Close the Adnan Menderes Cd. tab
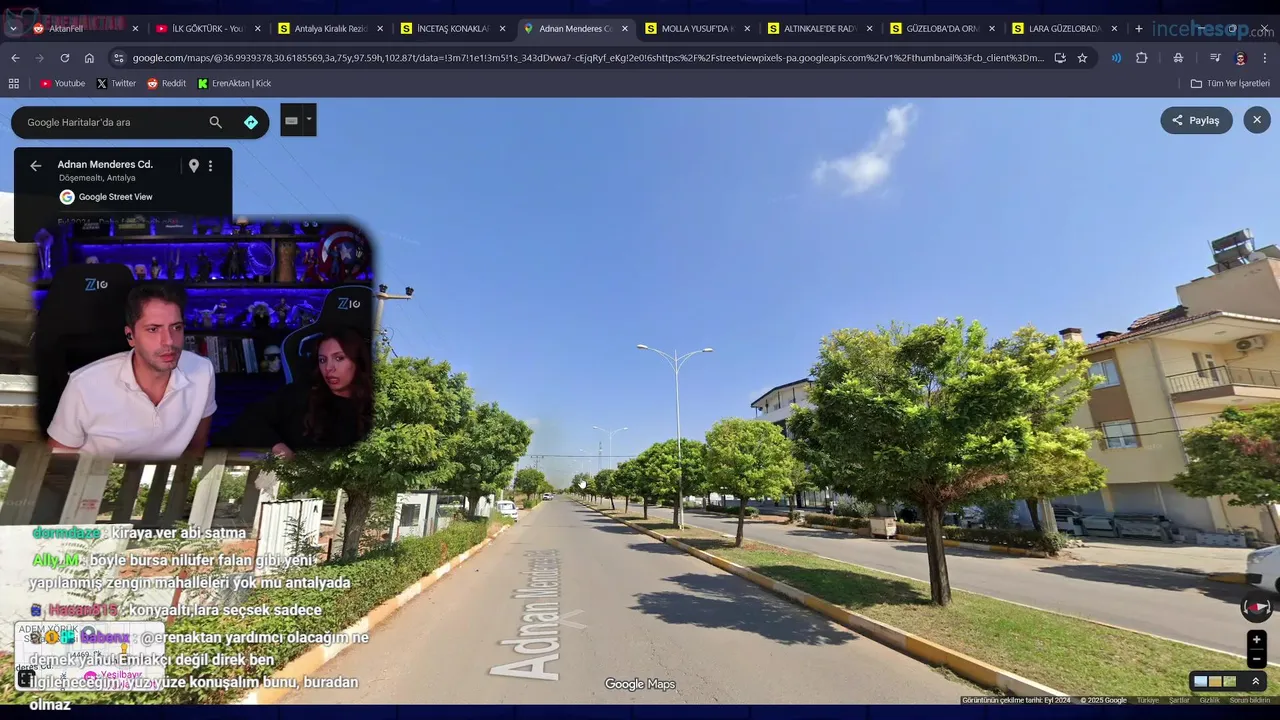 tap(625, 29)
